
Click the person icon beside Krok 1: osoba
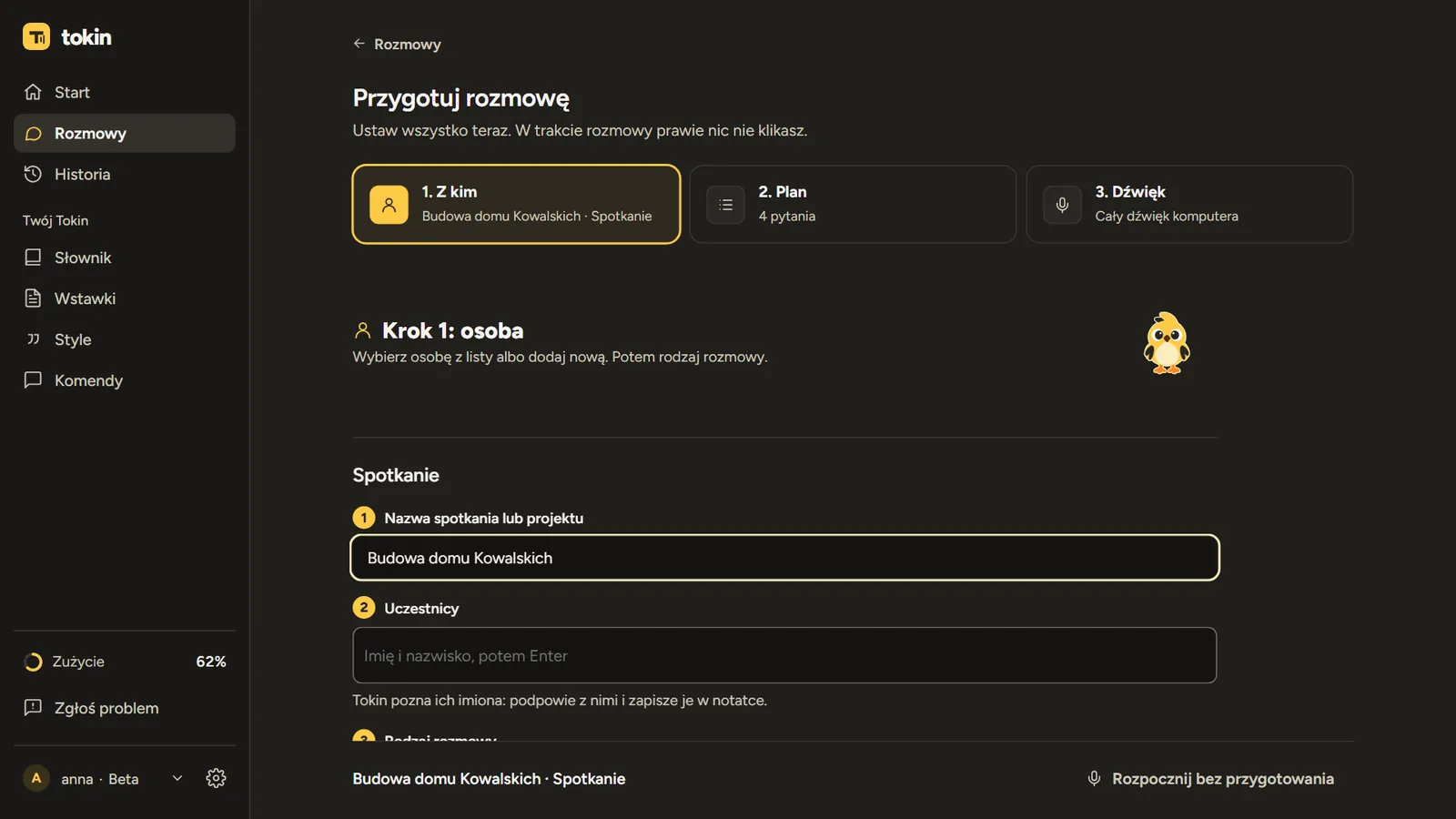pos(362,330)
